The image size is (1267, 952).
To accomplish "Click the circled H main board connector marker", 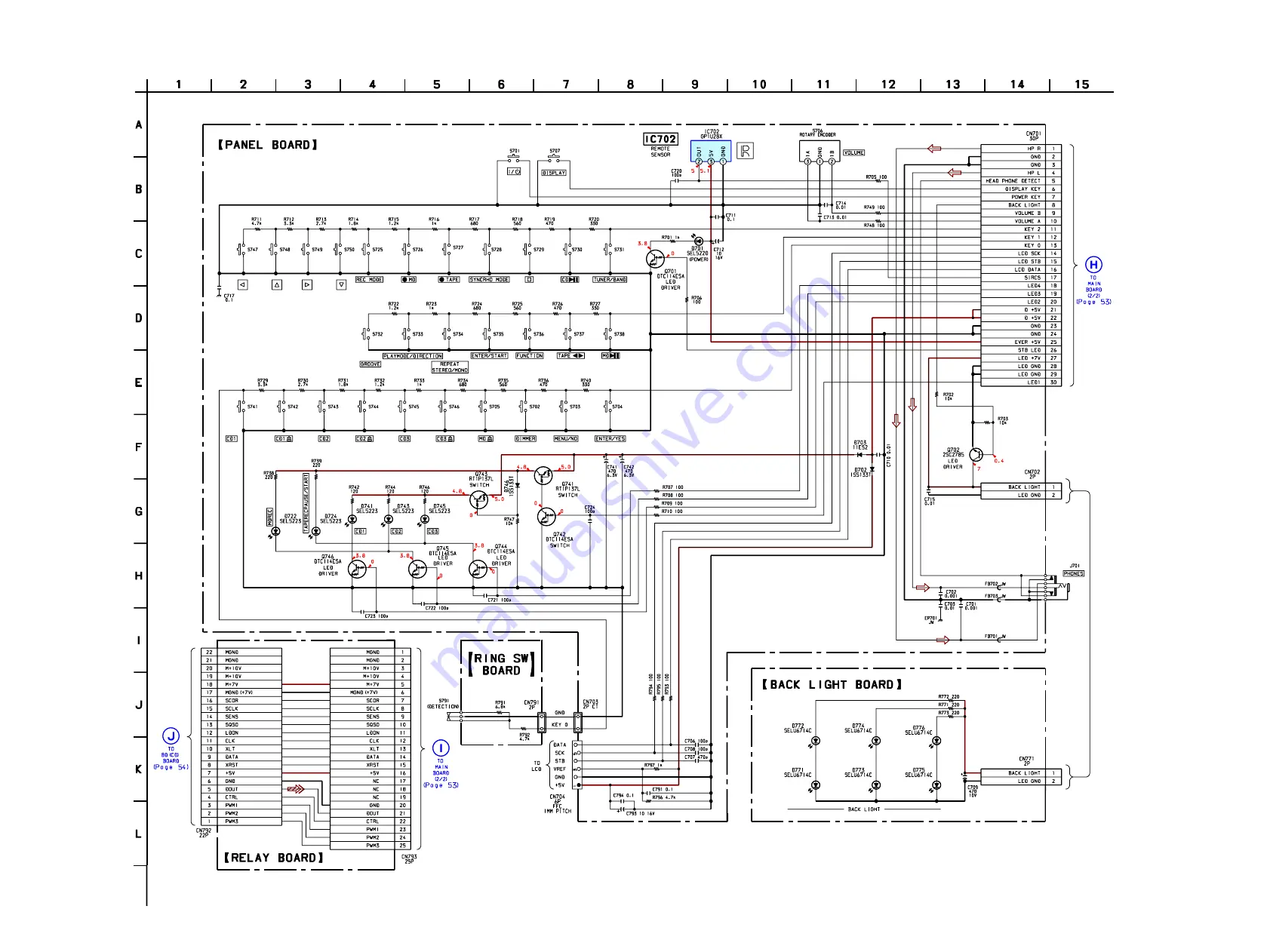I will pyautogui.click(x=1093, y=265).
